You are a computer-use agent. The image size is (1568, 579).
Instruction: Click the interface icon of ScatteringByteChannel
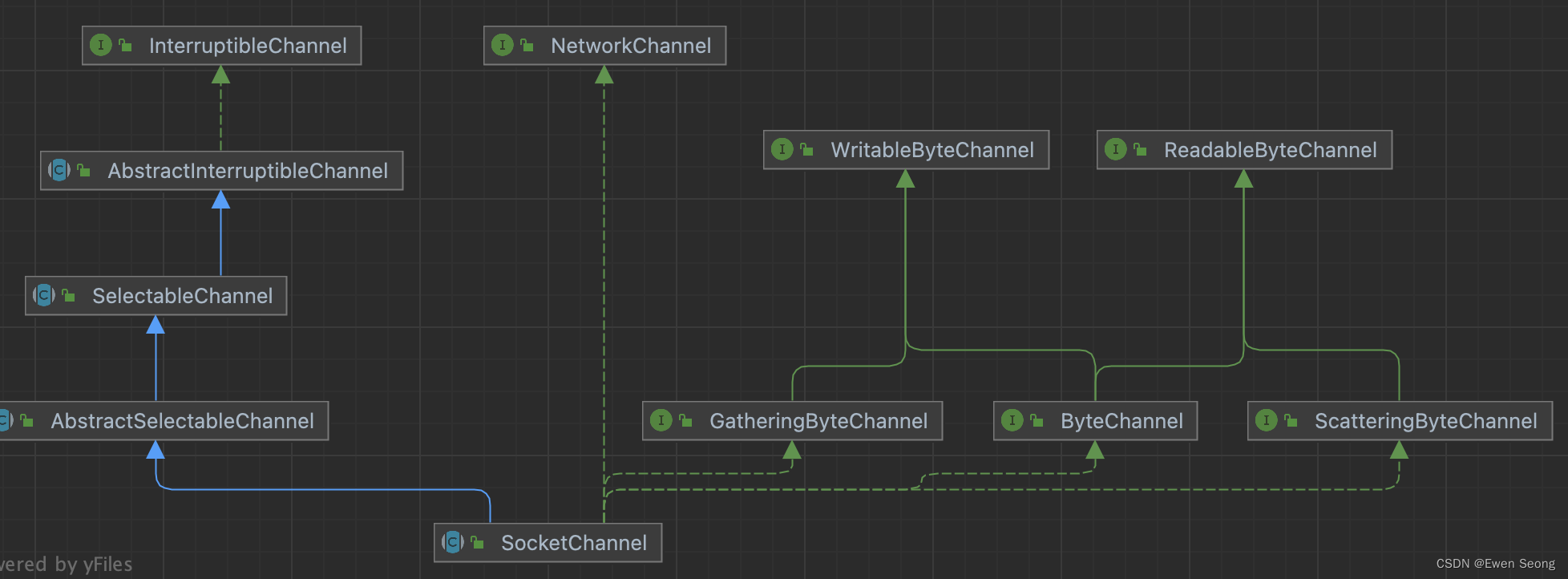point(1267,420)
